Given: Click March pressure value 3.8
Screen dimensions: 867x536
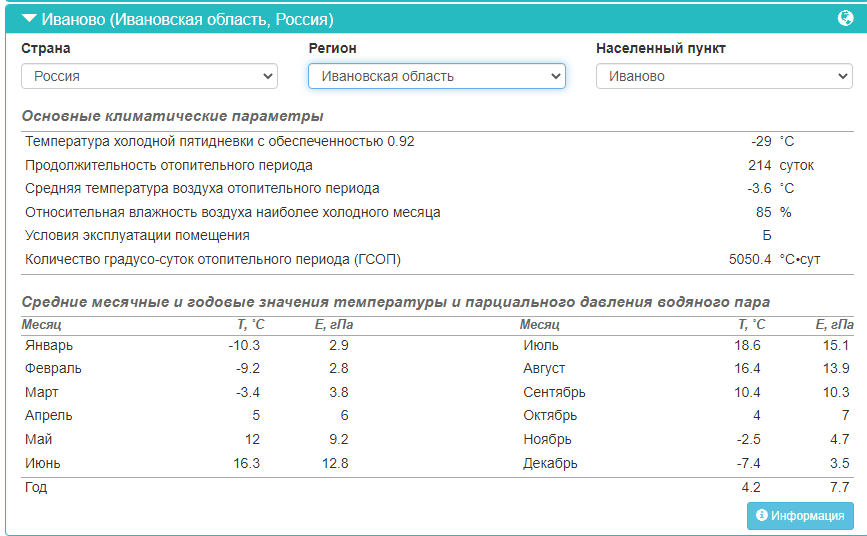Looking at the screenshot, I should pos(339,392).
